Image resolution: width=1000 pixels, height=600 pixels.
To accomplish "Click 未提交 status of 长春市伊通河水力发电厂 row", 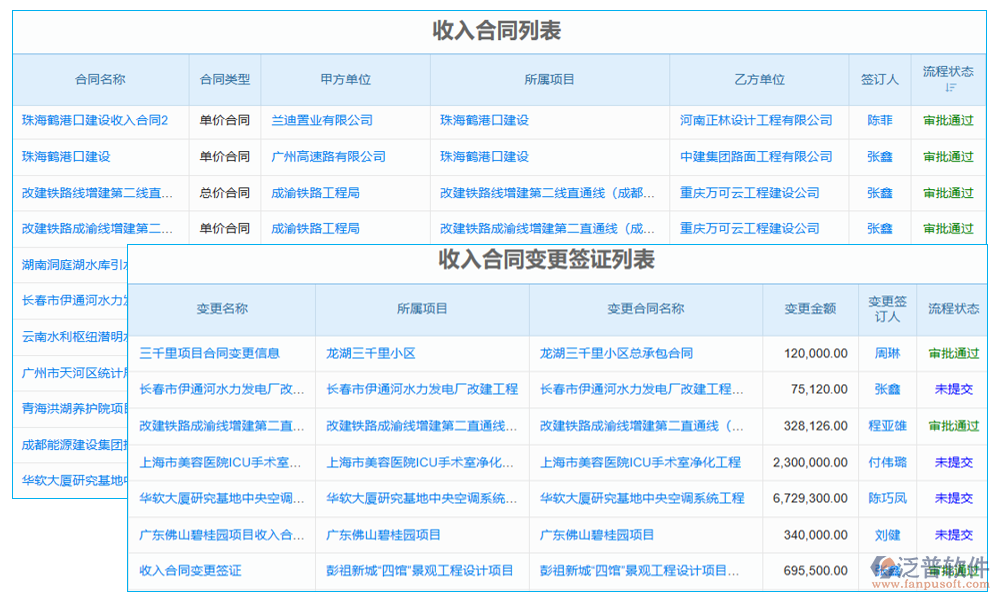I will (x=951, y=389).
